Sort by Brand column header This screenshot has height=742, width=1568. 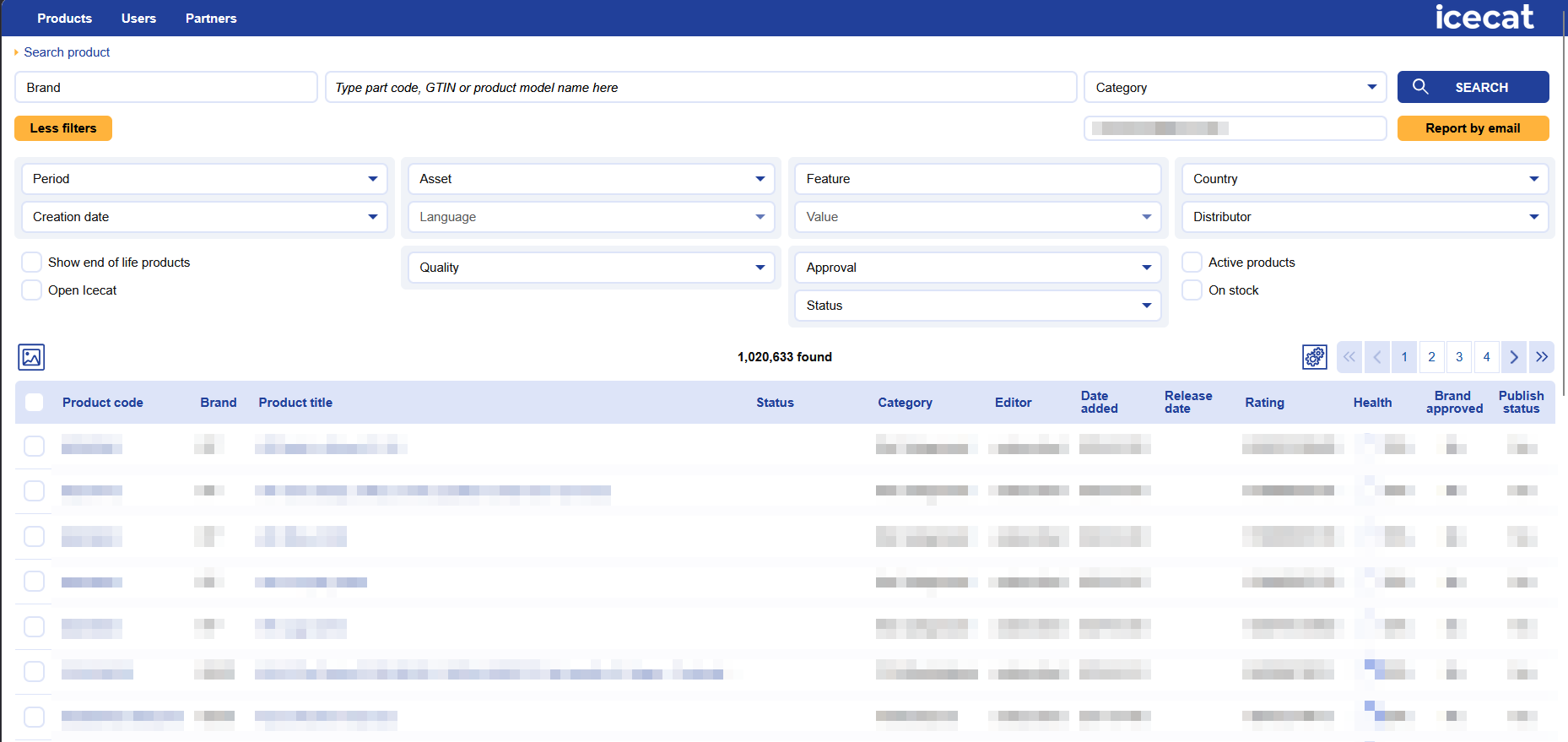[219, 403]
